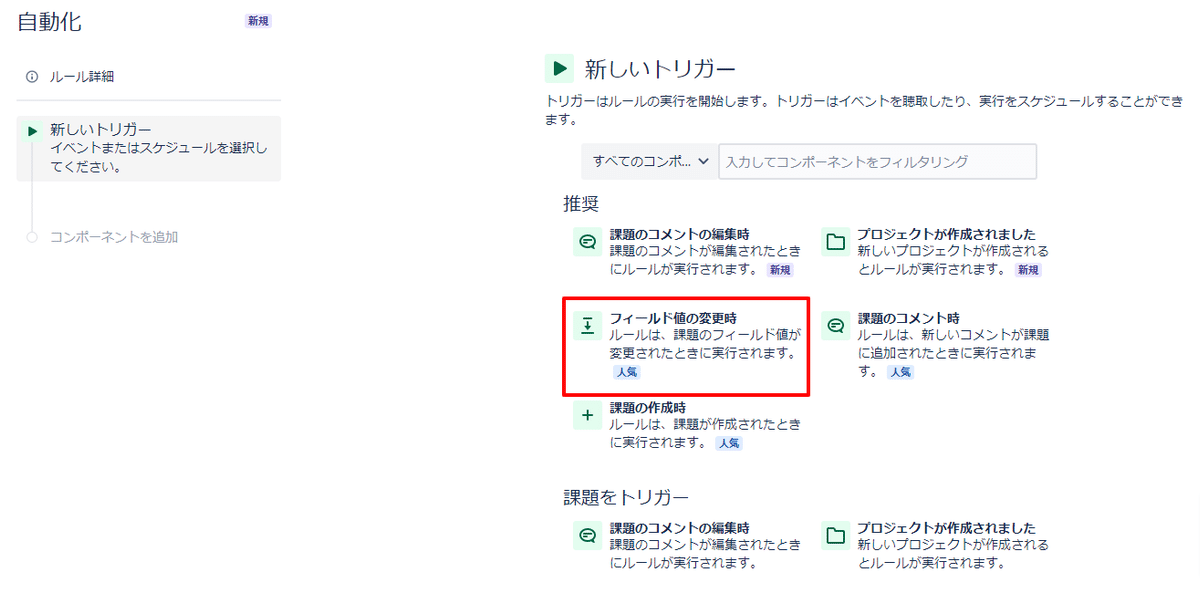Click the green play icon beside 新しいトリガー heading
Image resolution: width=1200 pixels, height=593 pixels.
pos(559,68)
